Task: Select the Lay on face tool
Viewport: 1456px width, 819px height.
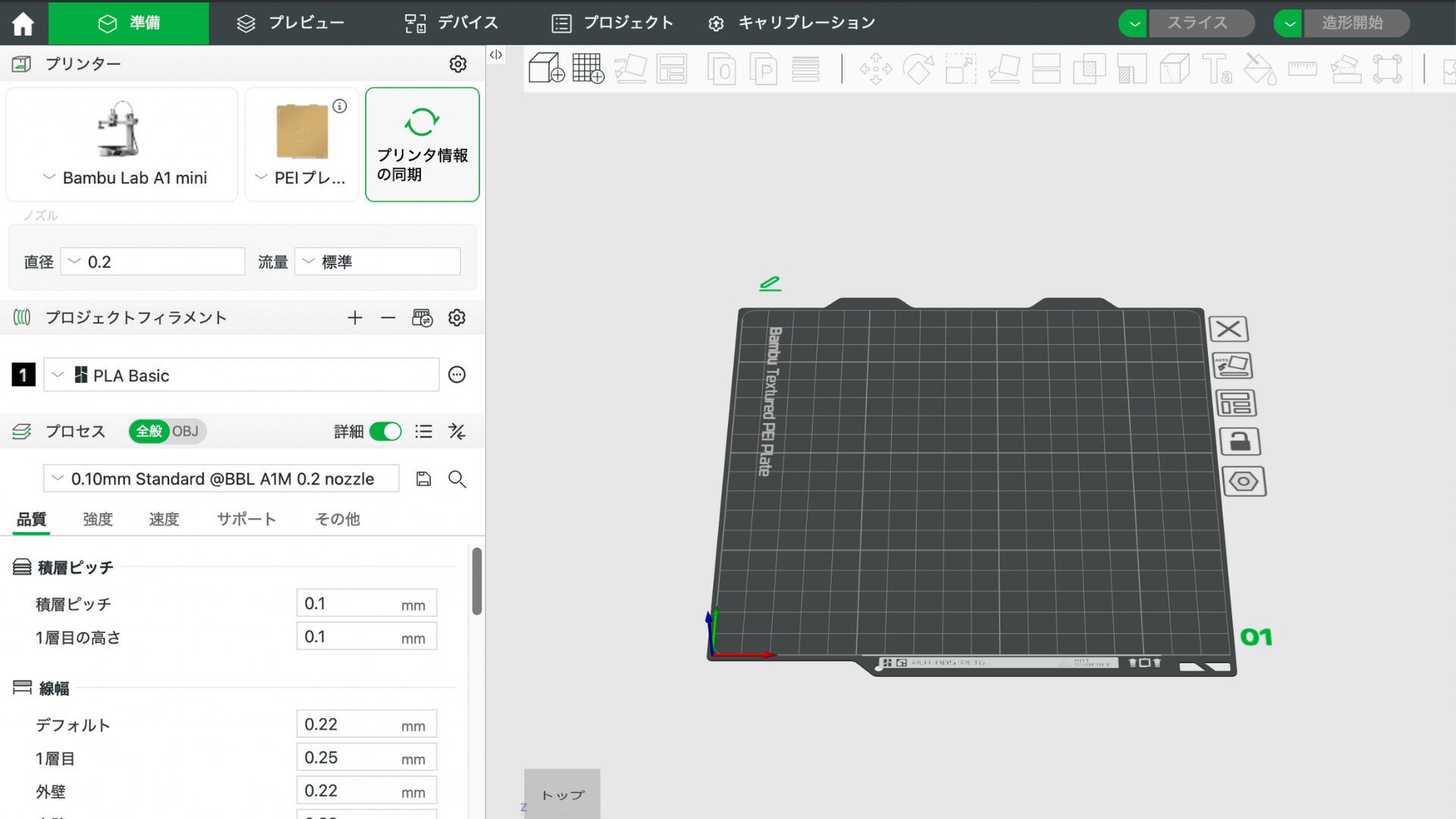Action: (1004, 69)
